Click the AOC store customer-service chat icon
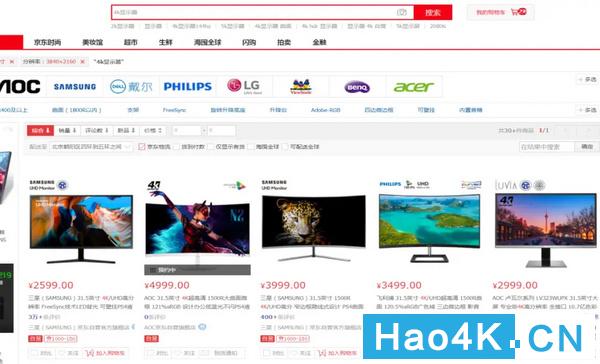 click(202, 327)
